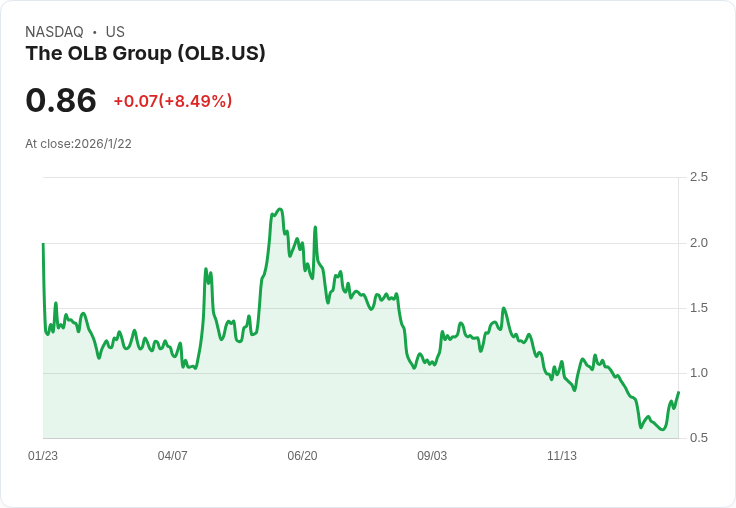This screenshot has width=736, height=508.
Task: Click The OLB Group (OLB.US) title
Action: click(x=146, y=54)
